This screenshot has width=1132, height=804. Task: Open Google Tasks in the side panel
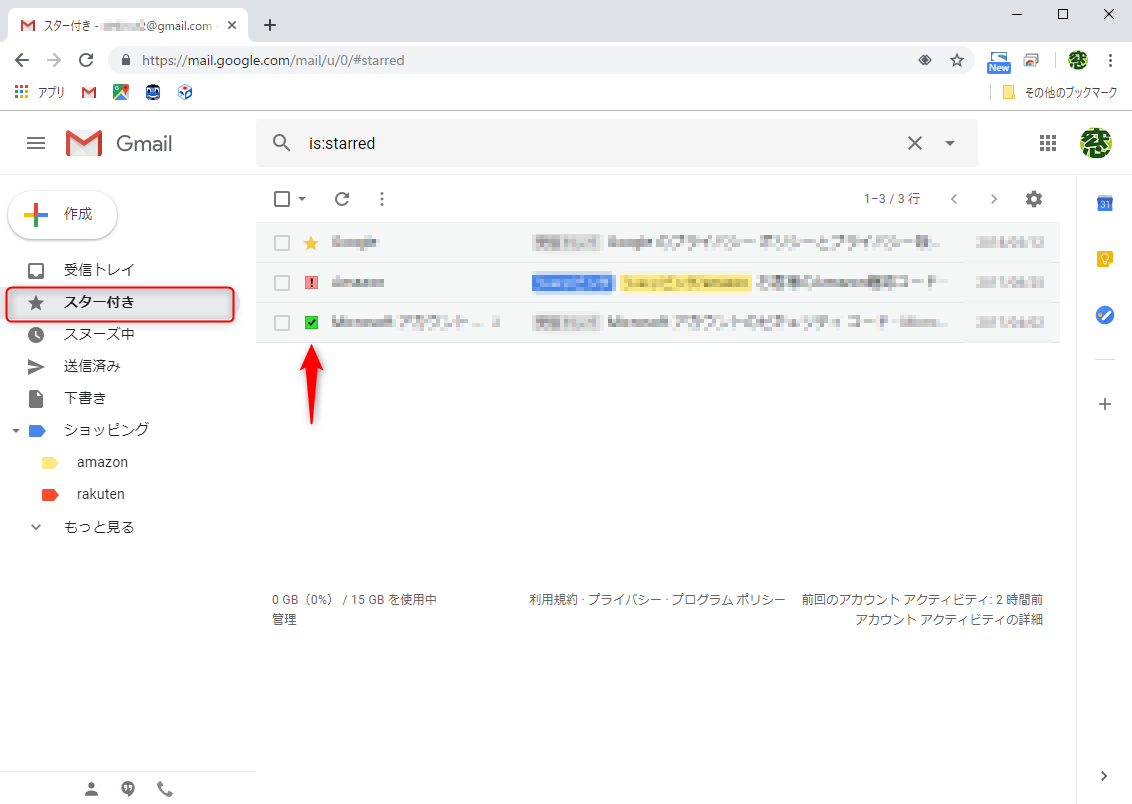1104,315
